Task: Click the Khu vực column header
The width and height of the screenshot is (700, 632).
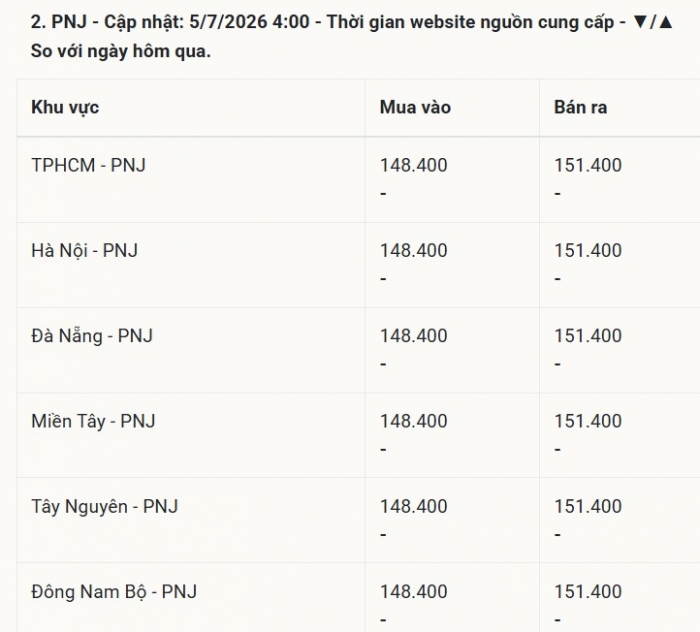Action: coord(65,108)
